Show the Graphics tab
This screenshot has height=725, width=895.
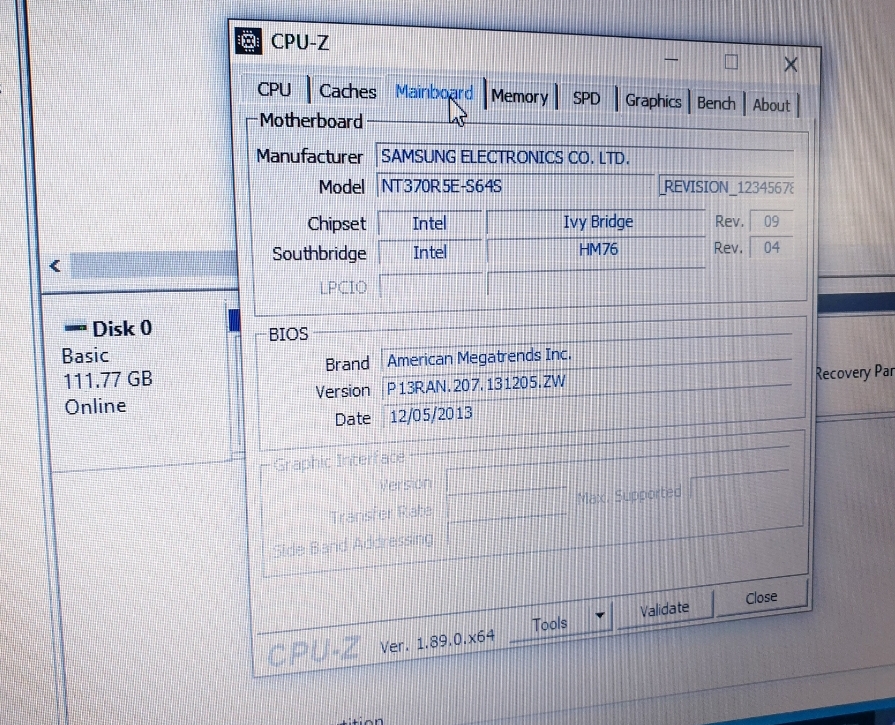point(653,101)
